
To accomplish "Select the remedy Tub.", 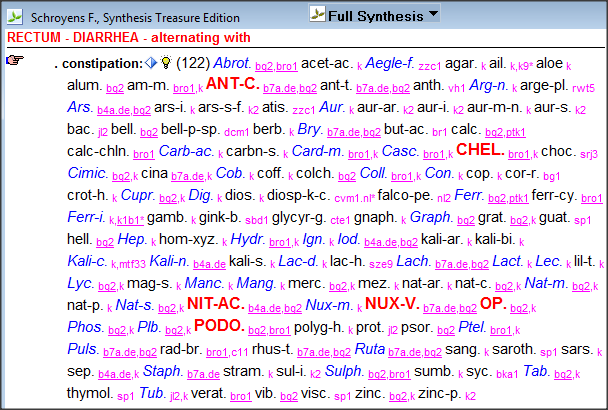I will pos(153,393).
